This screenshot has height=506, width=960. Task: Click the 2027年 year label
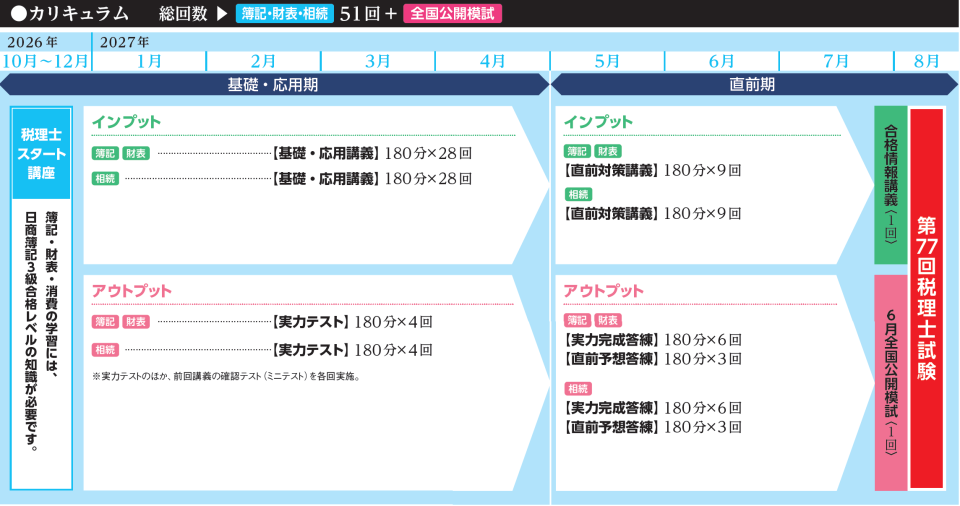pos(124,42)
